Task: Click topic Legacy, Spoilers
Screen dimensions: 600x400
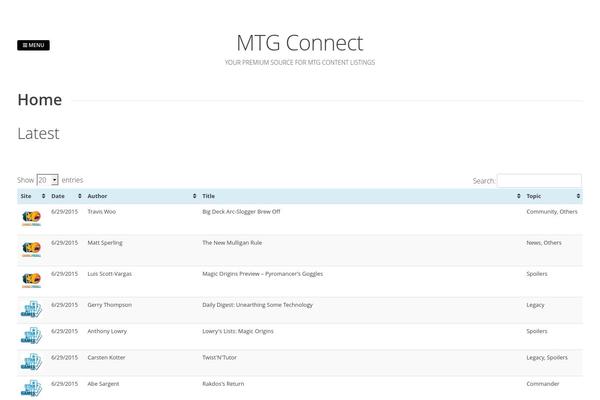Action: [x=547, y=357]
